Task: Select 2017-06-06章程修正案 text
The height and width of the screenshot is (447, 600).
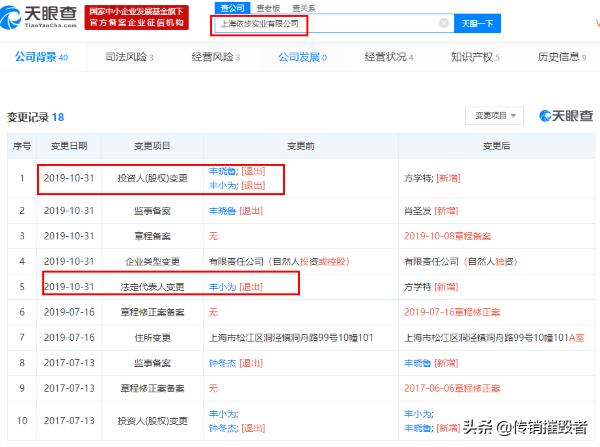Action: pos(452,388)
